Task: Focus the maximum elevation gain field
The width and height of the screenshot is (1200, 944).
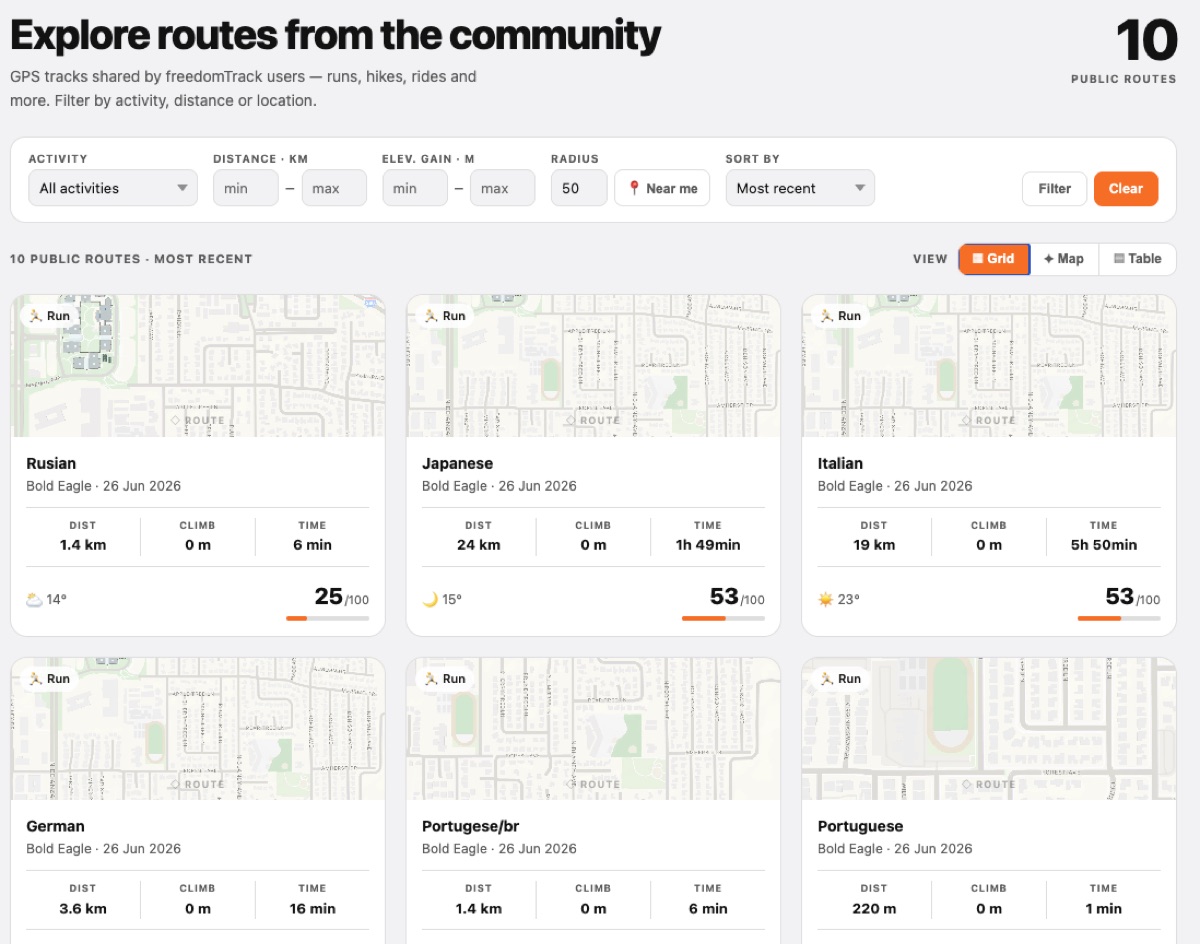Action: (x=503, y=188)
